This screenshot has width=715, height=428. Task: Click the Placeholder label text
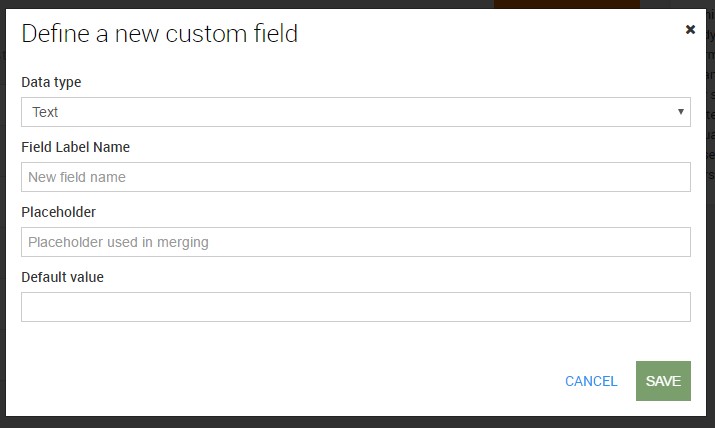58,212
